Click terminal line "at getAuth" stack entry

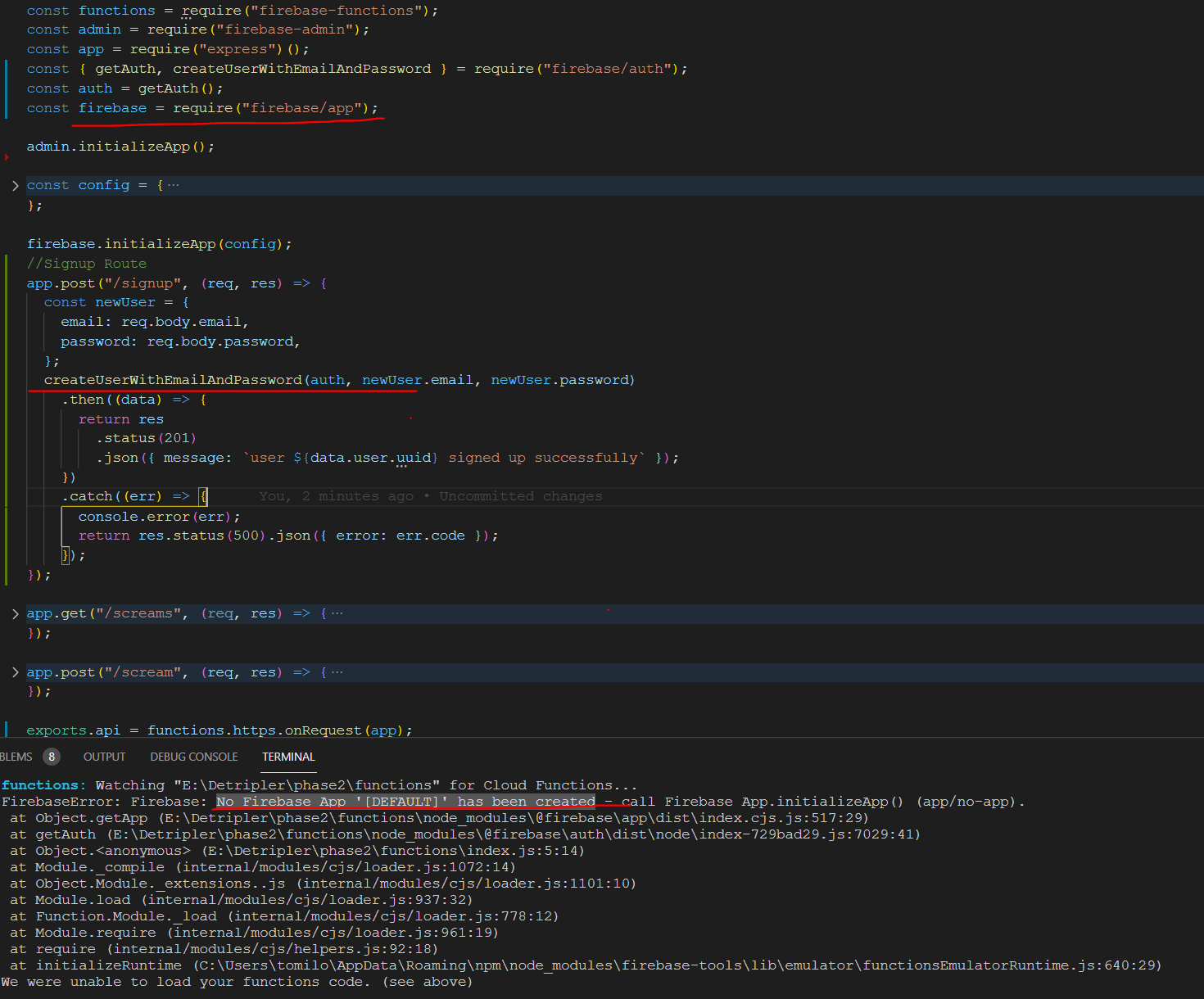[x=465, y=834]
